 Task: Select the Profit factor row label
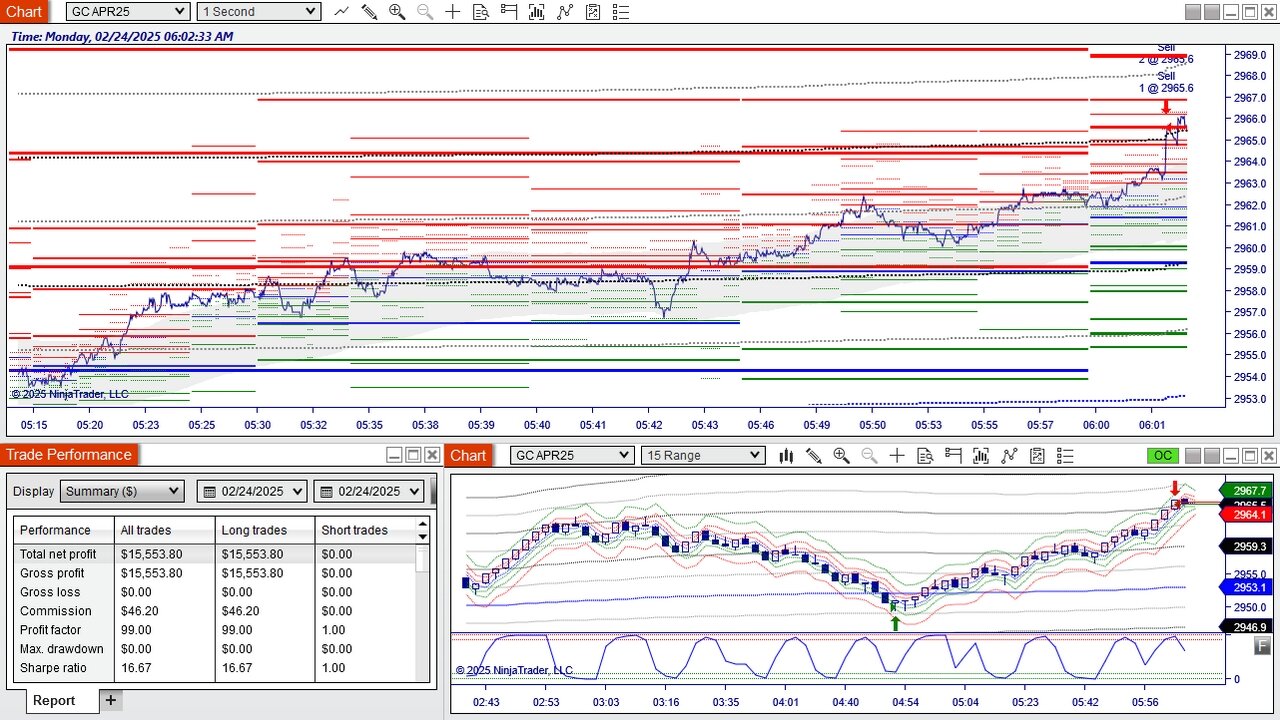tap(51, 630)
